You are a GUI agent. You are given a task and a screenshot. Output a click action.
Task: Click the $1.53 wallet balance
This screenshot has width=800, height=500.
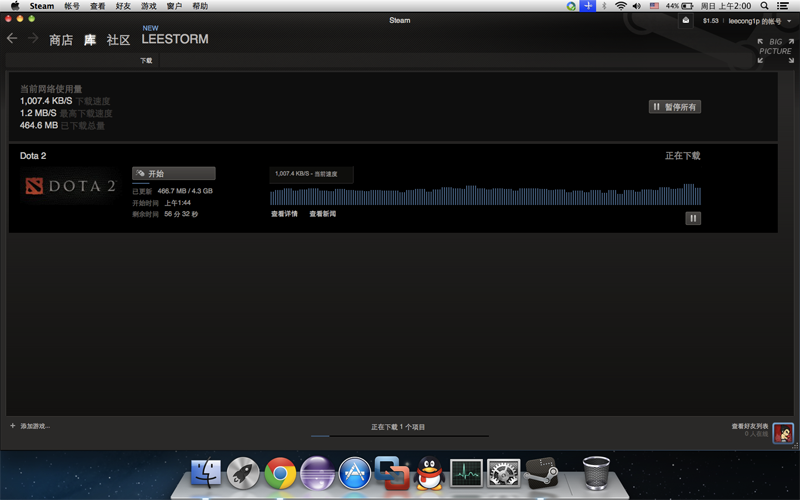710,21
